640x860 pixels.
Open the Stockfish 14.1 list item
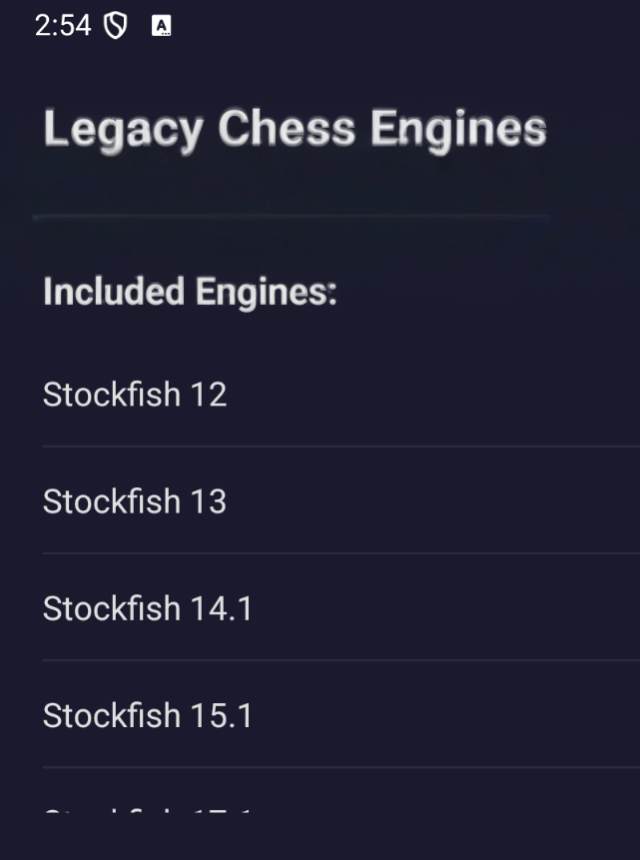[147, 608]
